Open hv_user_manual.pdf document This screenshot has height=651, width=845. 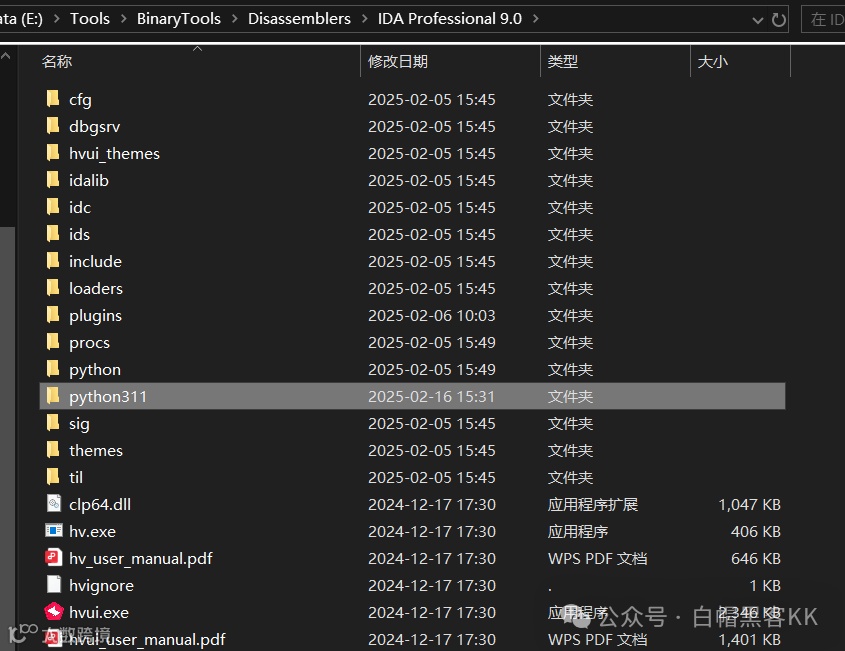tap(141, 558)
